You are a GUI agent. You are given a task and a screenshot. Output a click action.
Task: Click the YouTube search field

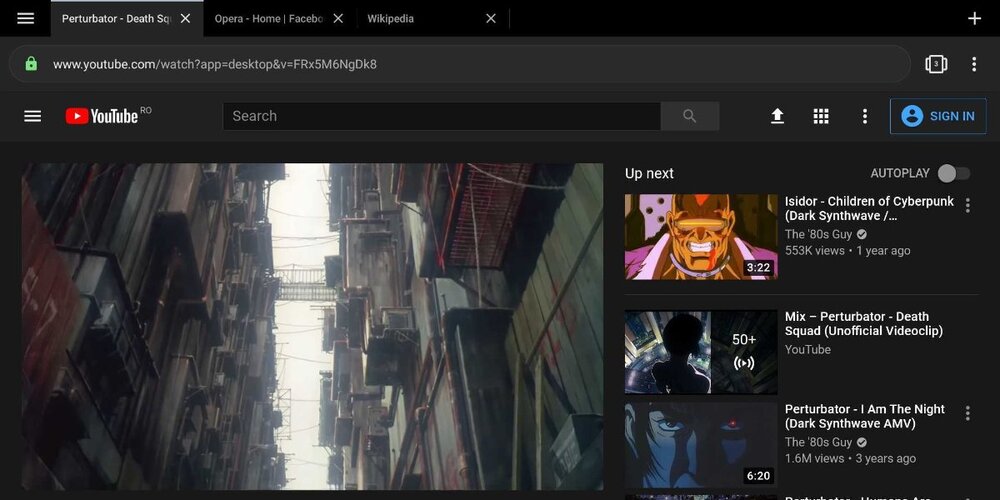tap(441, 116)
